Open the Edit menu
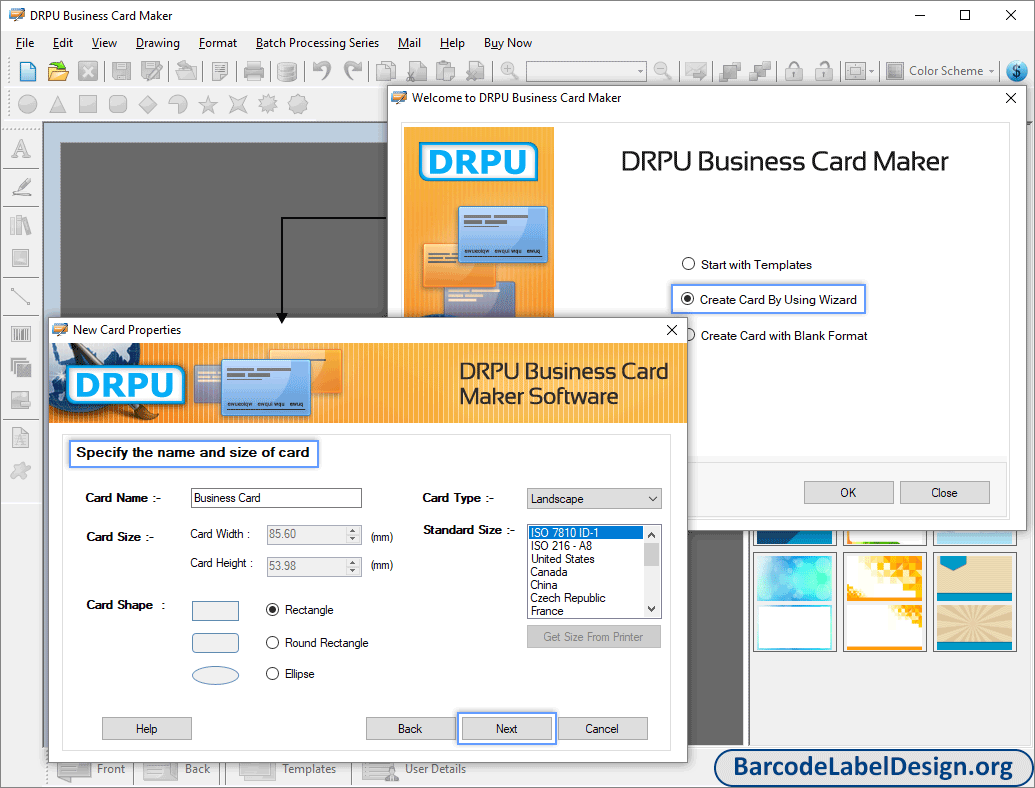This screenshot has height=788, width=1035. click(x=63, y=43)
